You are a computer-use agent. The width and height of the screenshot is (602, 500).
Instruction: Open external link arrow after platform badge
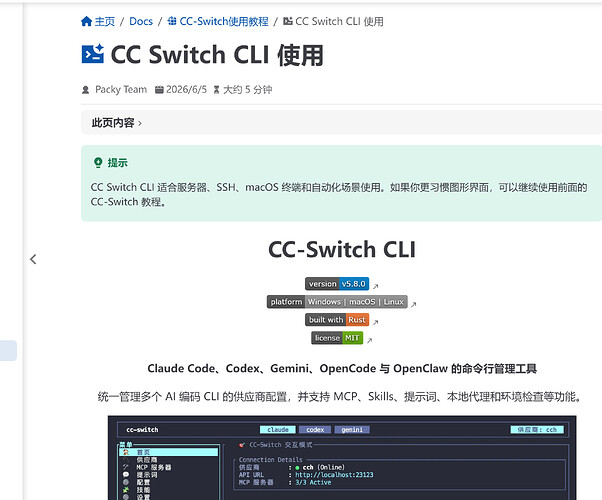click(x=414, y=305)
